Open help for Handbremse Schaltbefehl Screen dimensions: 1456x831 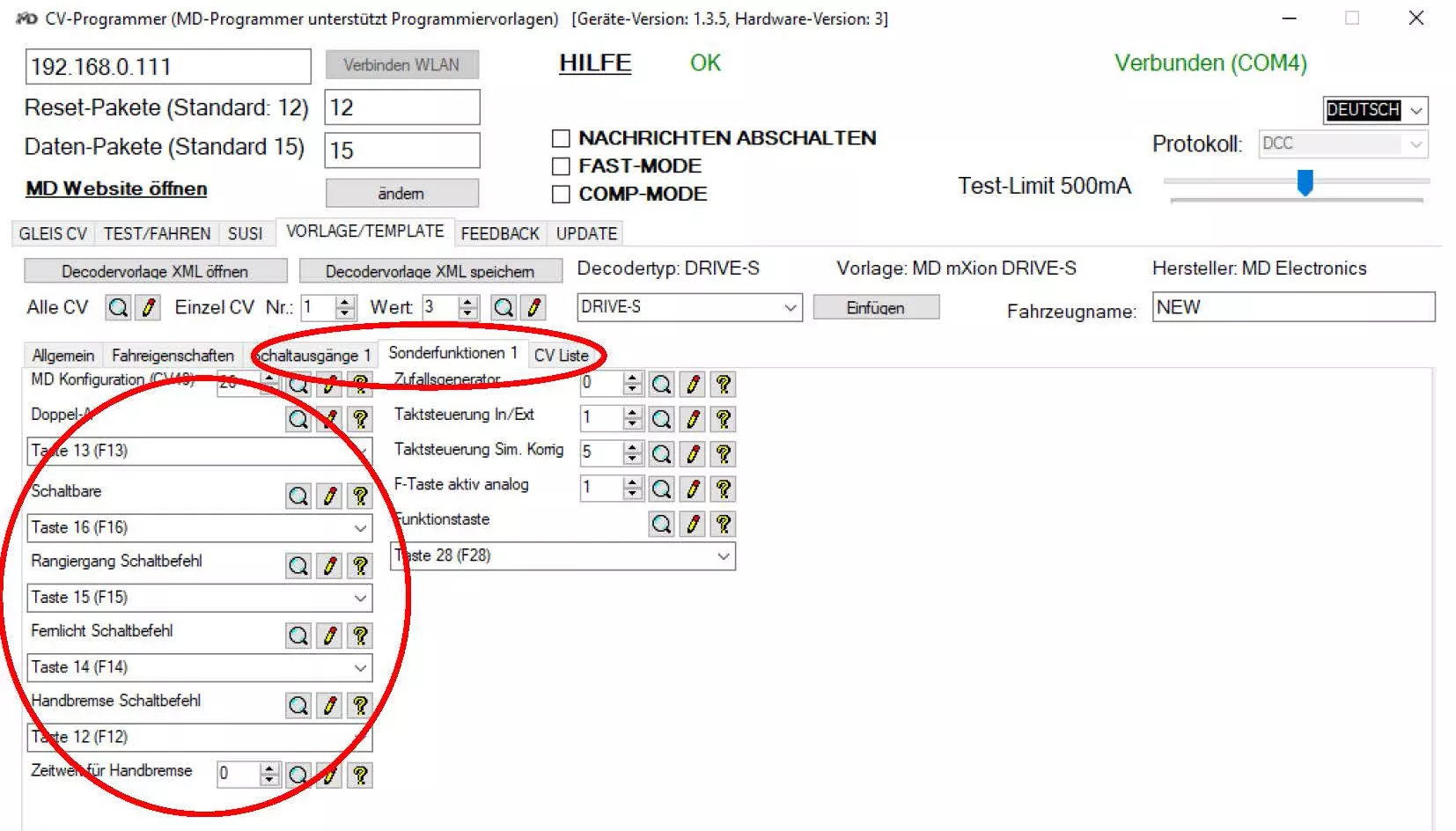[x=360, y=706]
